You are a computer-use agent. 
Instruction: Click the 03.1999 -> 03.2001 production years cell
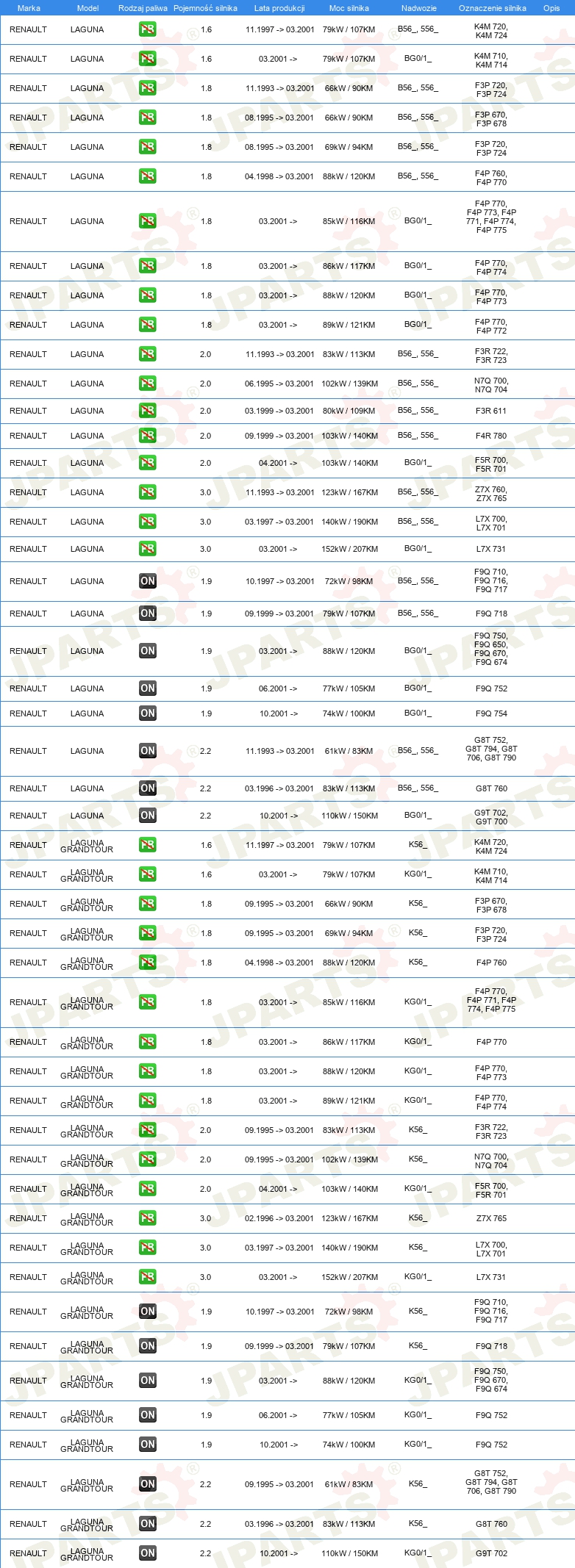(x=279, y=411)
